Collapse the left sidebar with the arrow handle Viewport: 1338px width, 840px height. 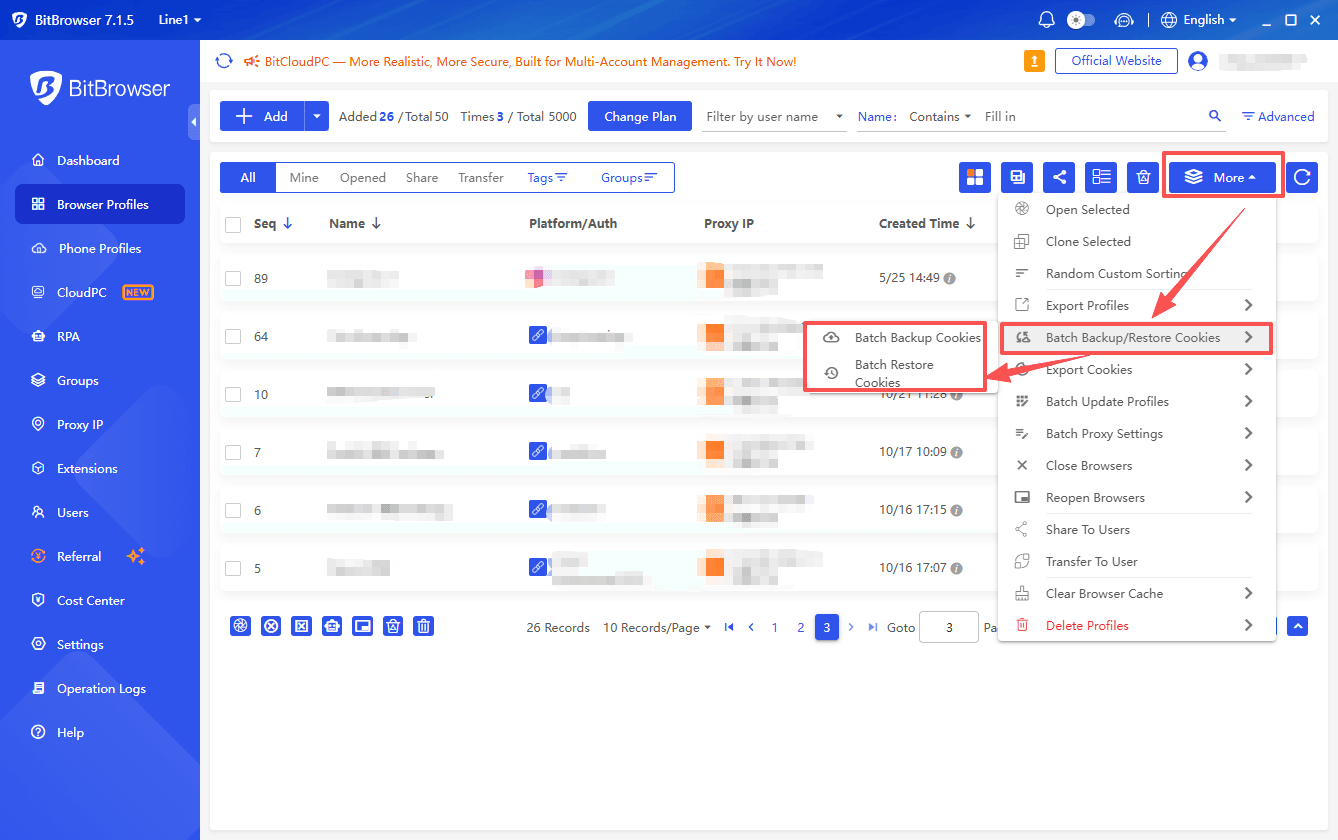194,122
